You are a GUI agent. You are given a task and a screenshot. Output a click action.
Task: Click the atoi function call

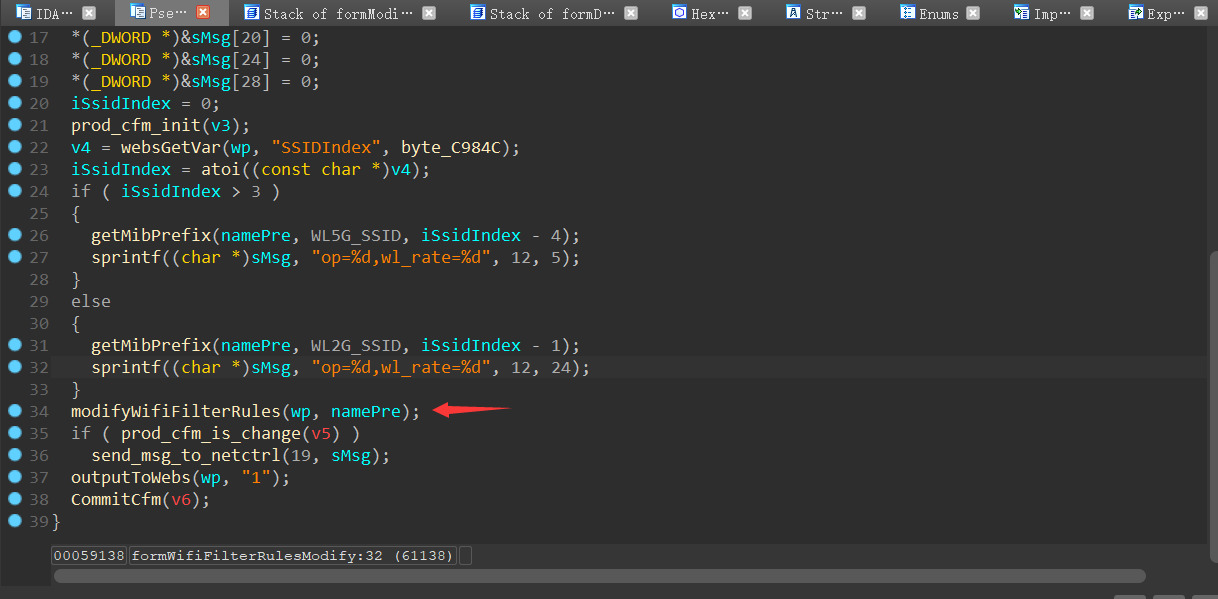(x=221, y=169)
